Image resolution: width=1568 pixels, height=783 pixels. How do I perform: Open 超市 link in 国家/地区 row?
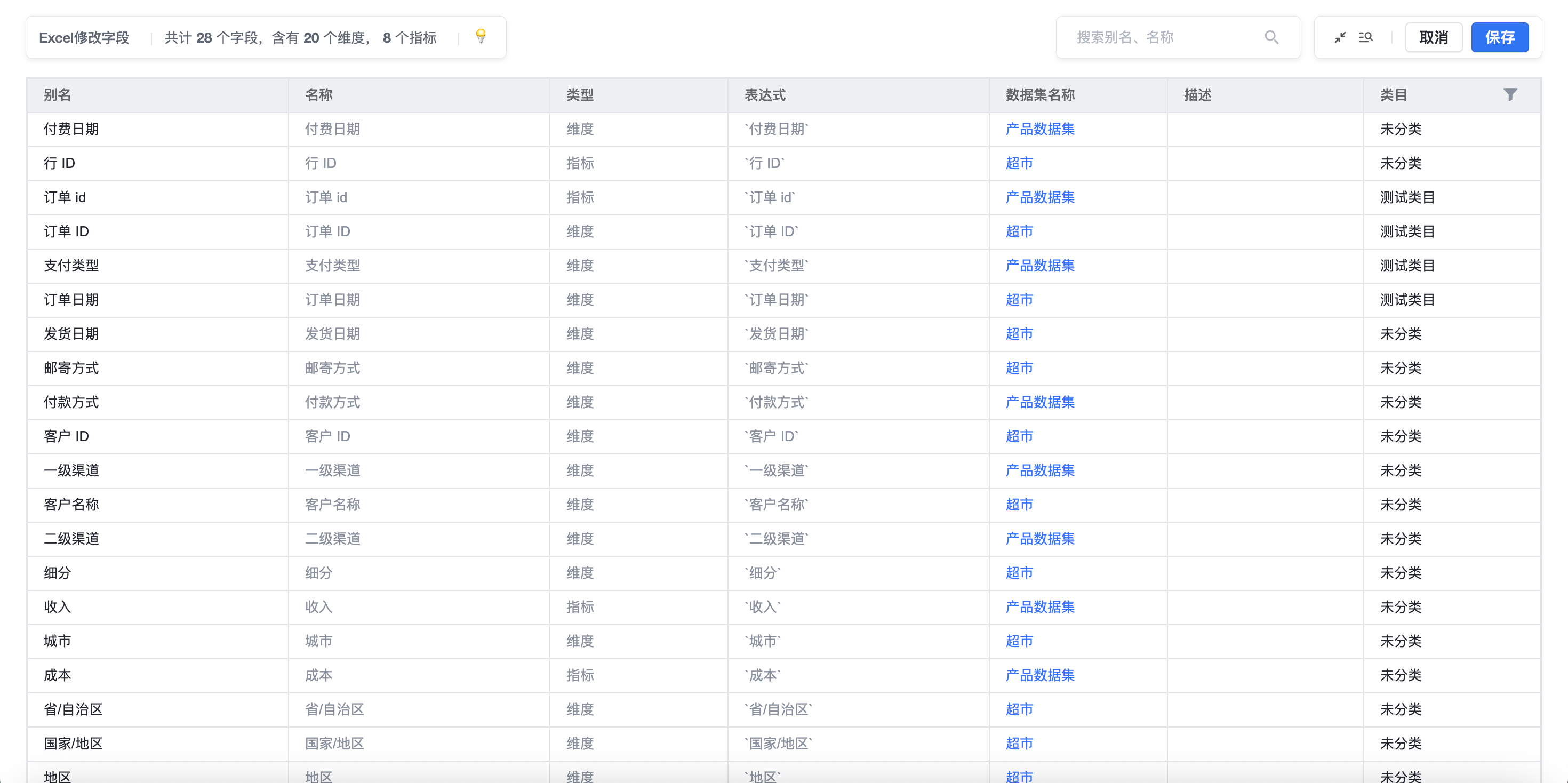[1019, 743]
